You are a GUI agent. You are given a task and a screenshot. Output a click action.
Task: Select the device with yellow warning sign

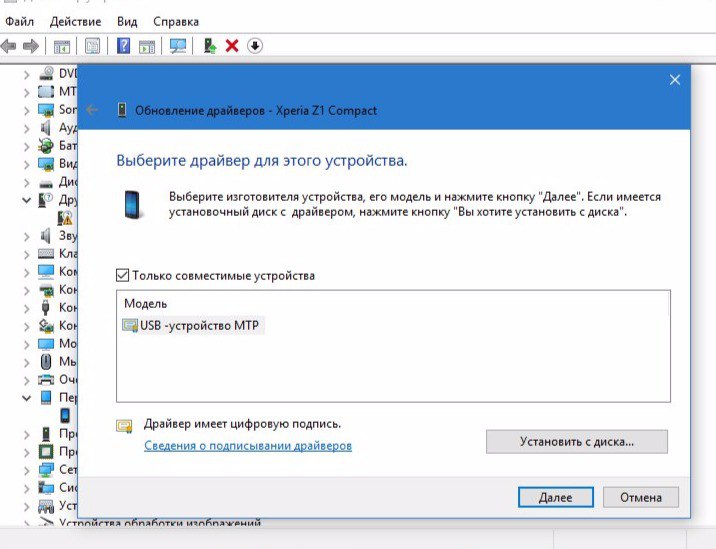65,218
